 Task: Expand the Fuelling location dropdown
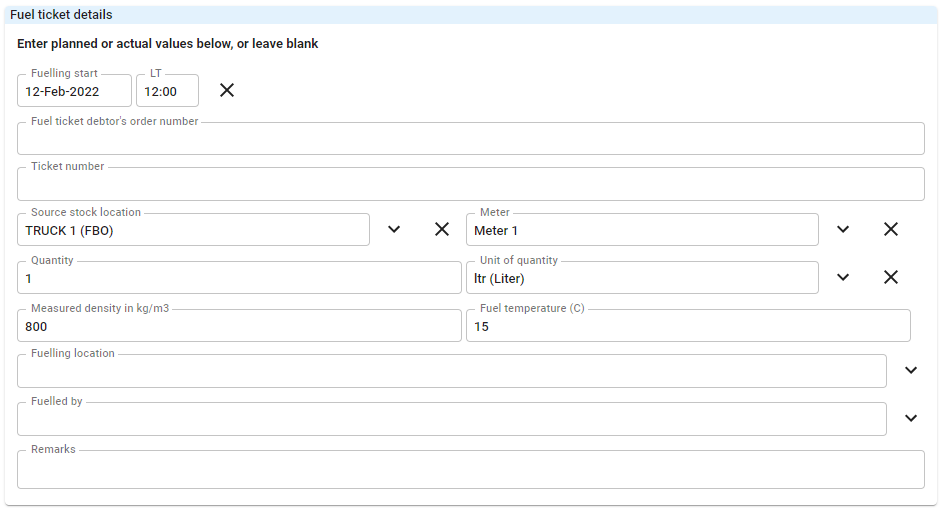(x=910, y=370)
